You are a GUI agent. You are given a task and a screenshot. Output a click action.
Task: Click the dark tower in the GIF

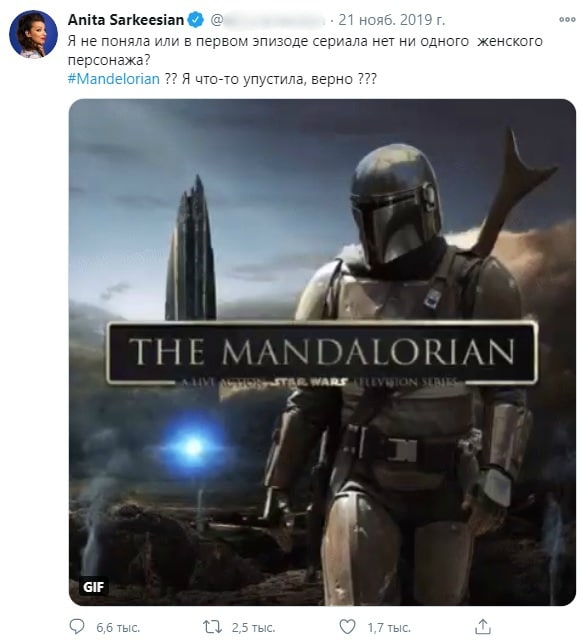coord(190,248)
